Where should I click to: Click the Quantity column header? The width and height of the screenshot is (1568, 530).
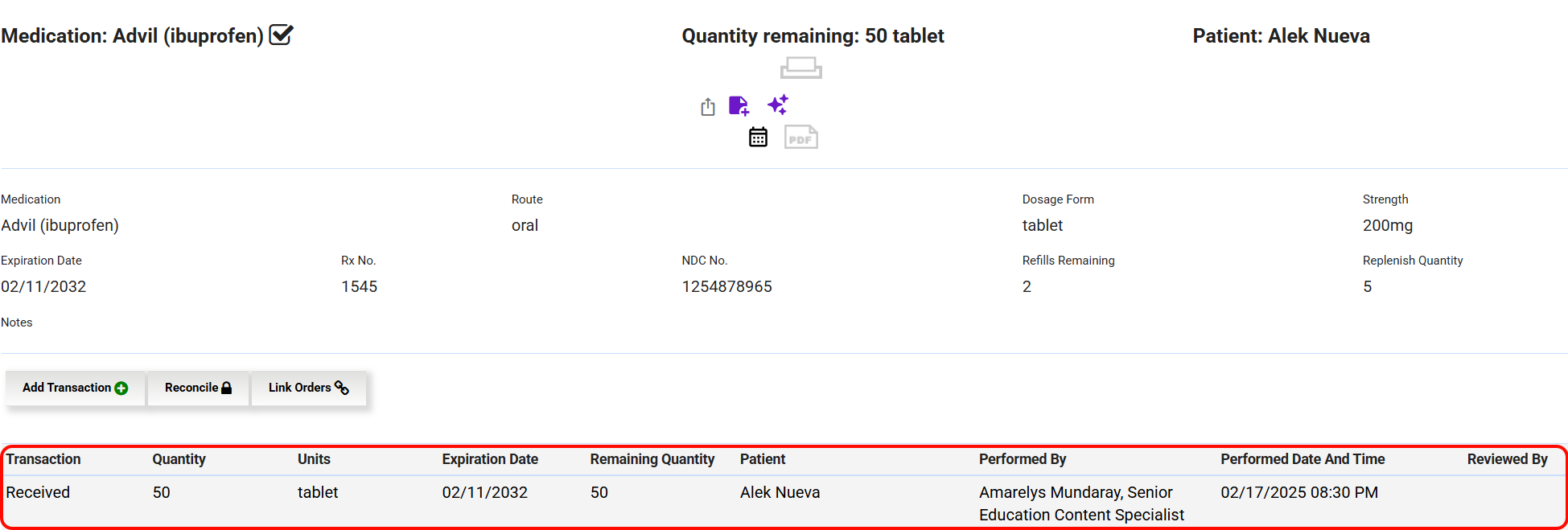click(179, 459)
